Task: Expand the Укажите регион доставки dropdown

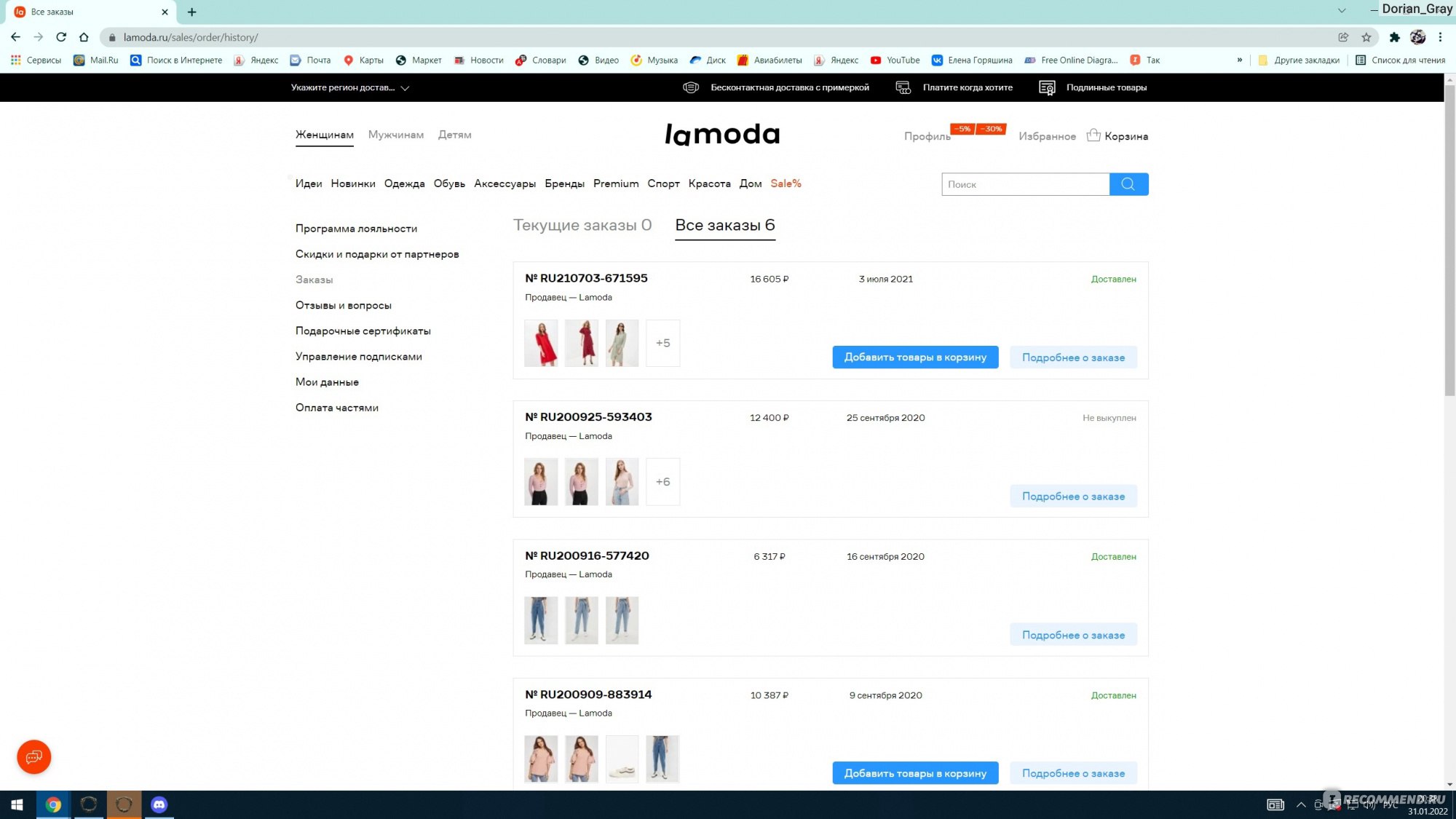Action: pos(350,87)
